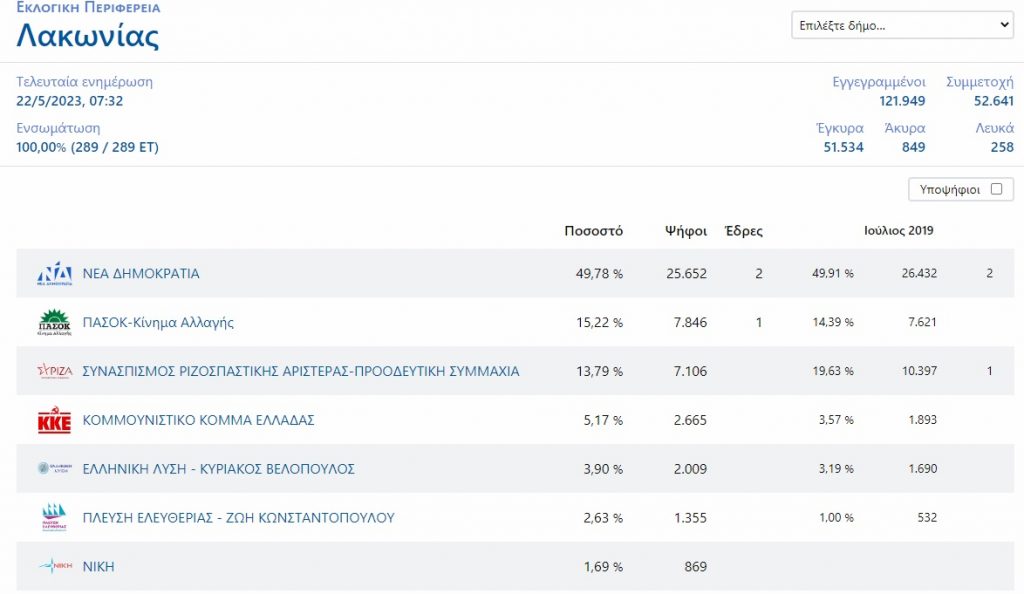Click the ΣΥΡΙΖΑ party logo
The image size is (1024, 594).
click(54, 372)
